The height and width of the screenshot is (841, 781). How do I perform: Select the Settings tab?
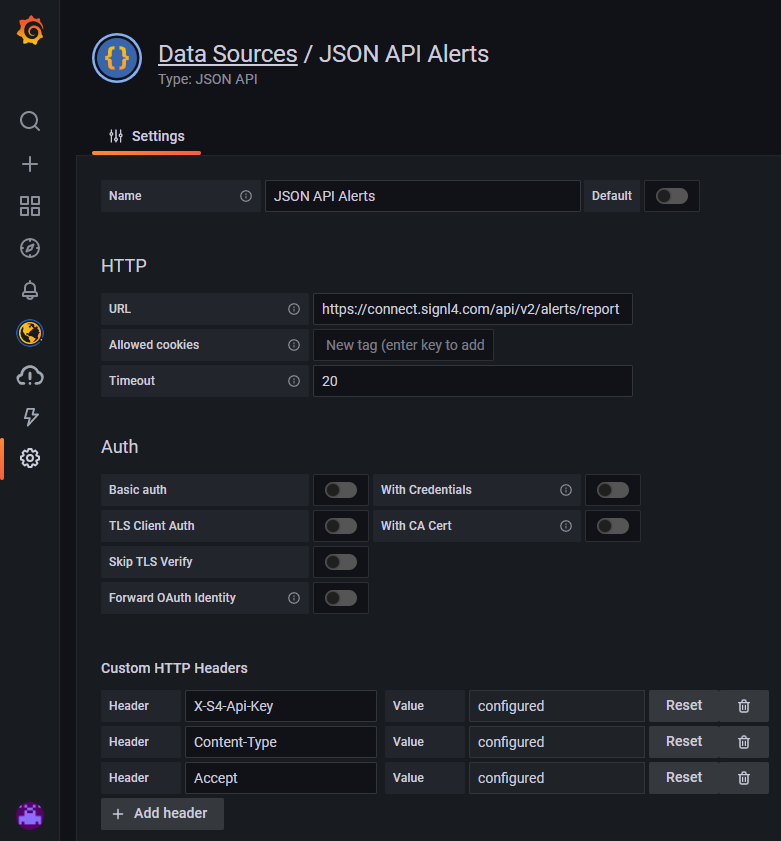pyautogui.click(x=146, y=136)
